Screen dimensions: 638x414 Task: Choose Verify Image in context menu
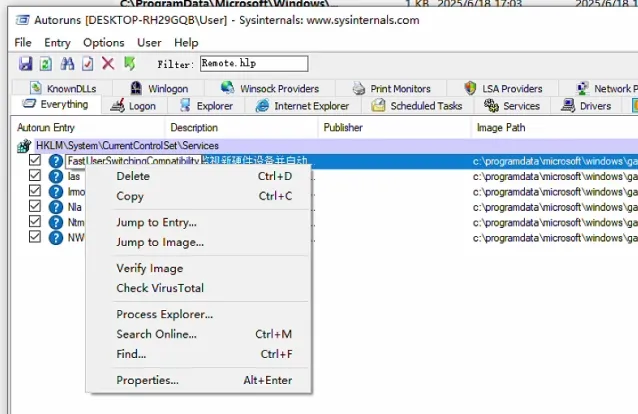199,268
